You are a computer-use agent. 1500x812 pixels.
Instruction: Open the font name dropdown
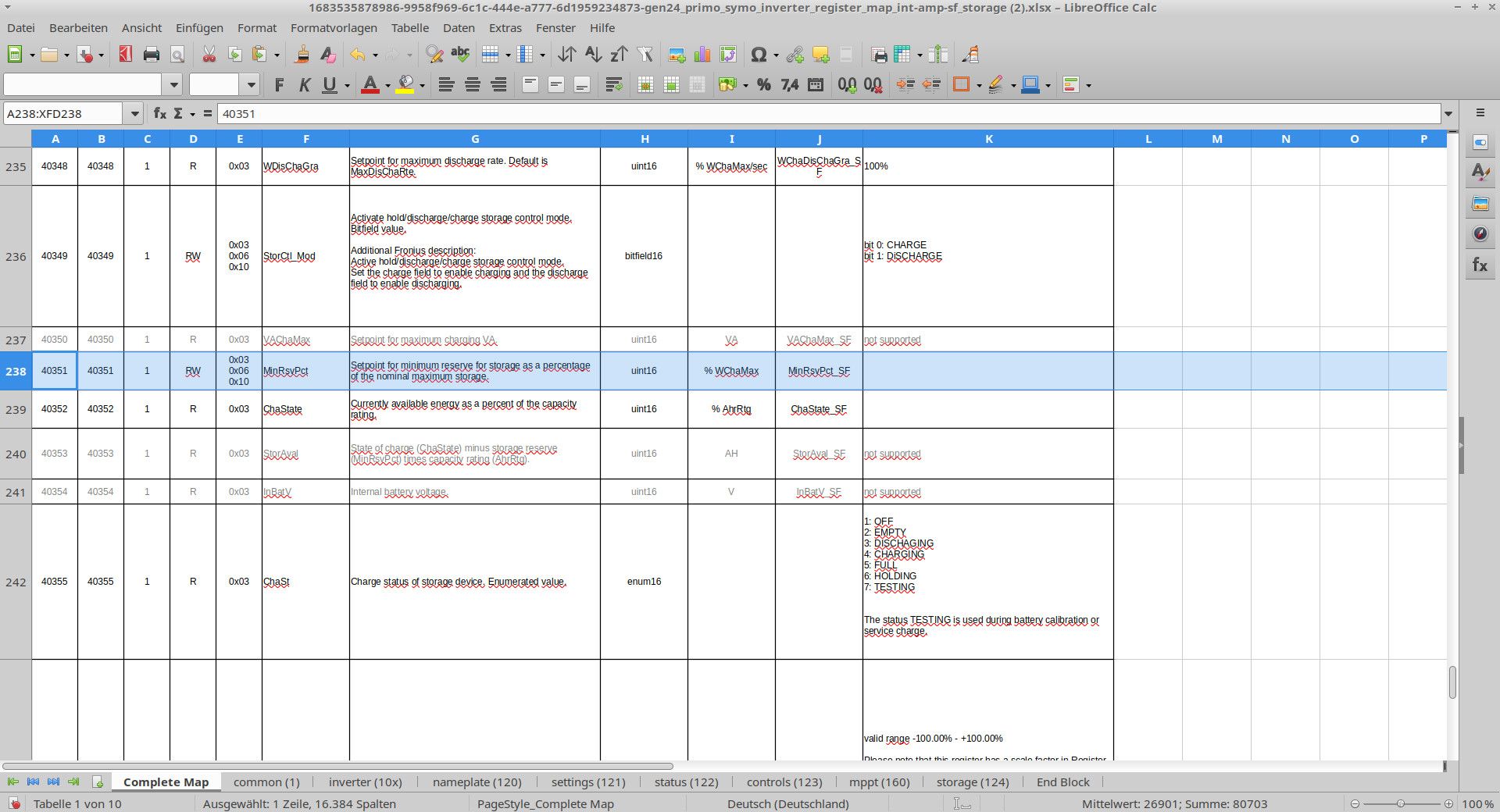(x=173, y=85)
